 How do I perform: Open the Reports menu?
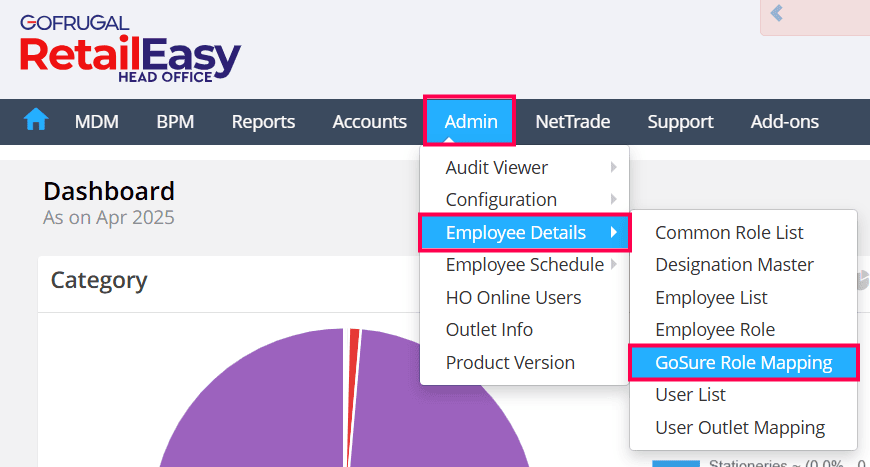pos(263,122)
